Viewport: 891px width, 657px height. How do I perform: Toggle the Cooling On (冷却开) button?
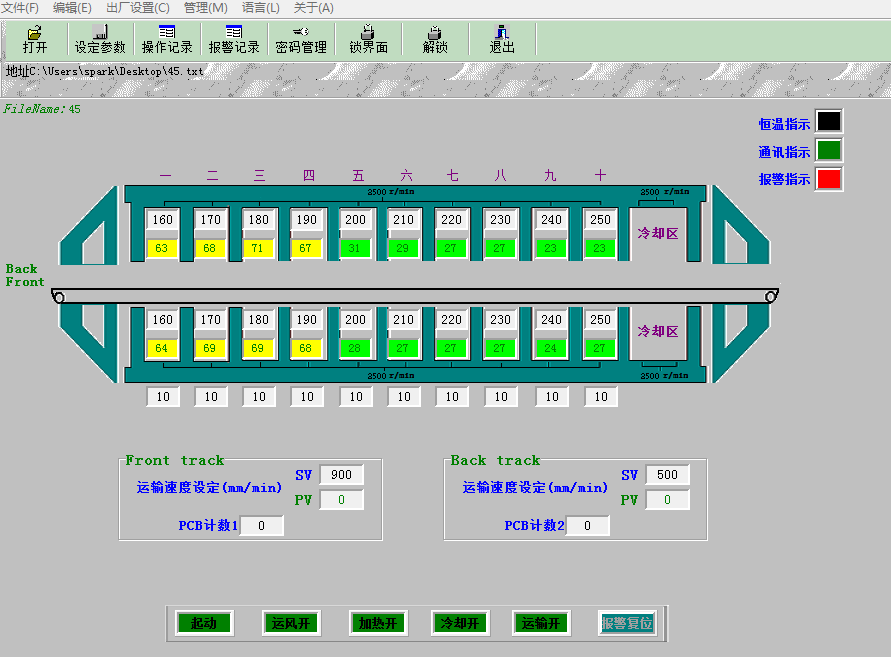[460, 623]
